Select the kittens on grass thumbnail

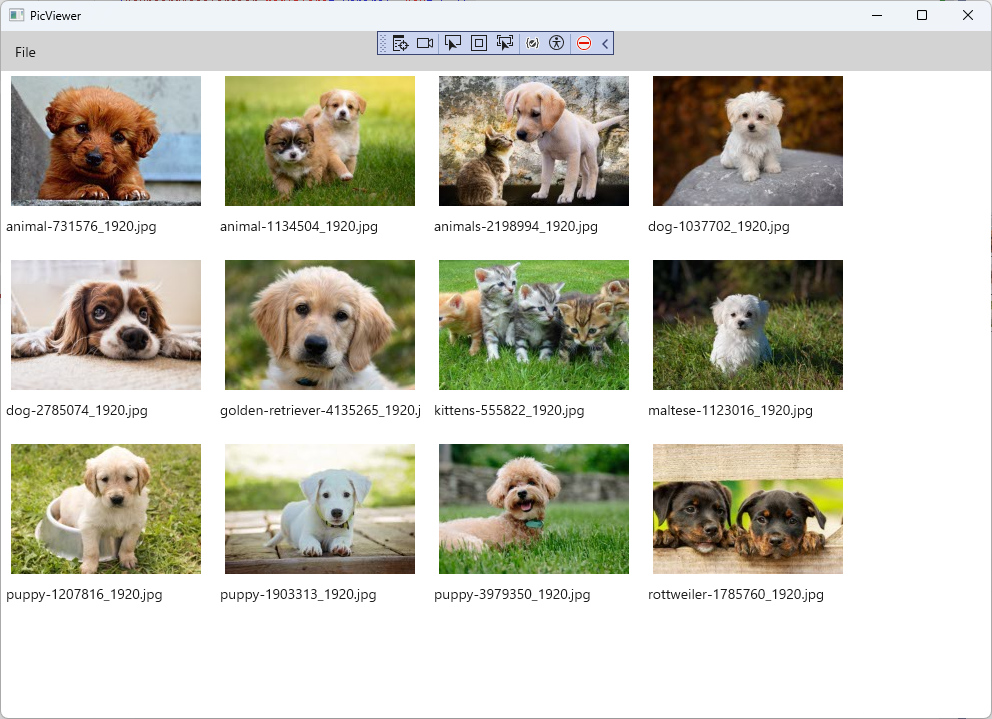[x=533, y=325]
